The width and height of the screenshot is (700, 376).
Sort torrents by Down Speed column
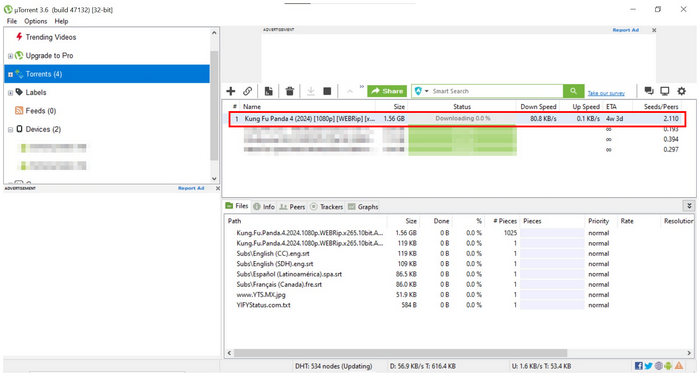(538, 107)
